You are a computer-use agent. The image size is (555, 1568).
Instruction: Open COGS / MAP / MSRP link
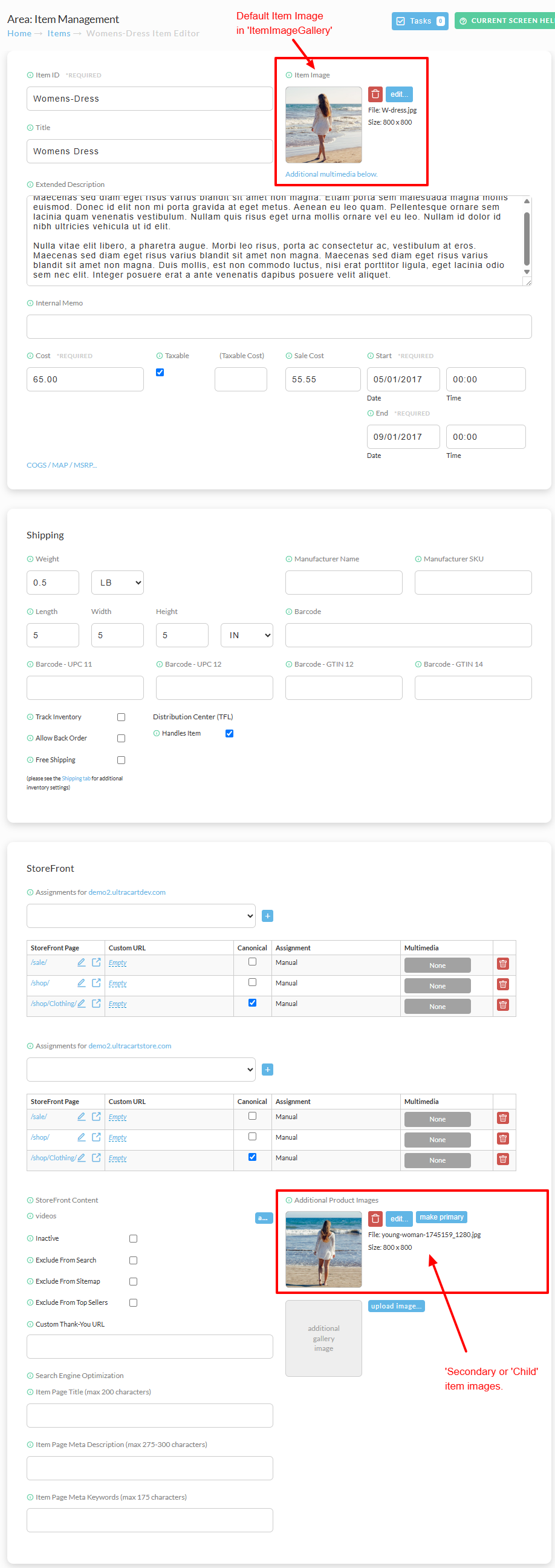[62, 465]
